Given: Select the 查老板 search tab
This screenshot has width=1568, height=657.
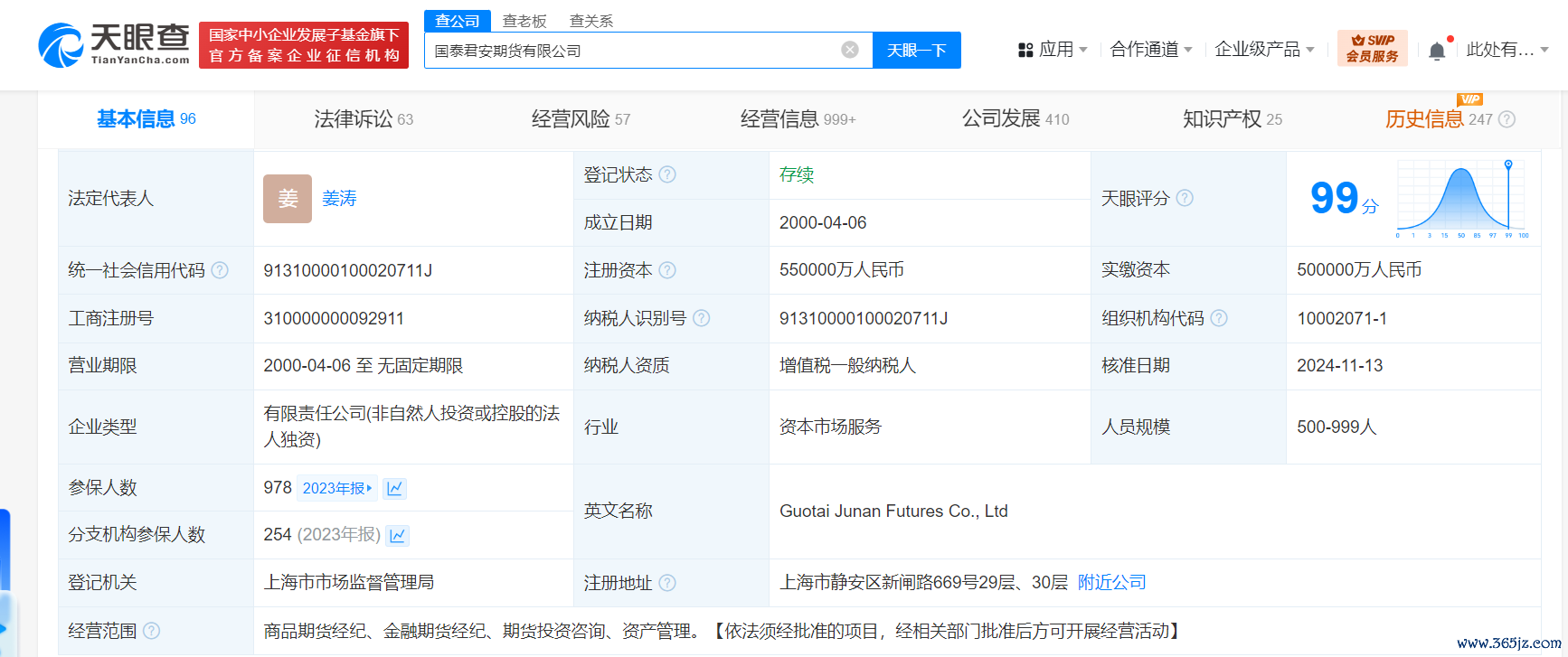Looking at the screenshot, I should point(524,21).
